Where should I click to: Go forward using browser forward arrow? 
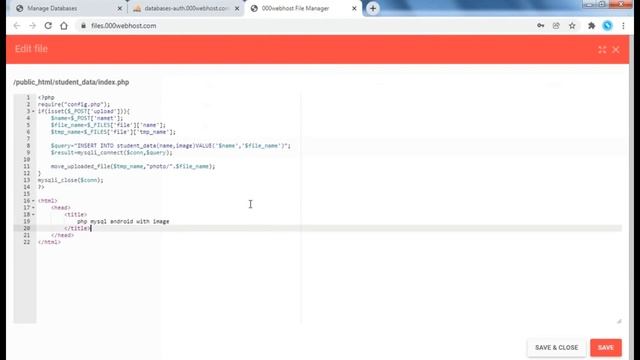click(32, 26)
